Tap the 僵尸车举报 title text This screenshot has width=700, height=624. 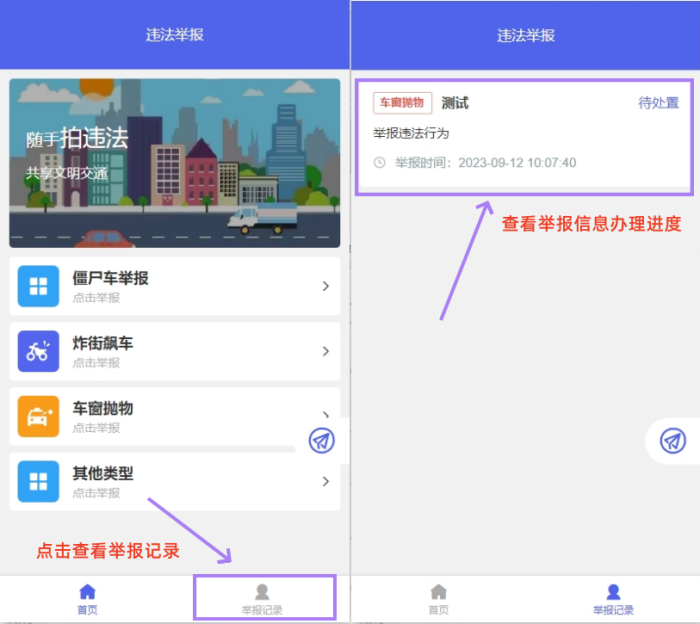coord(110,278)
